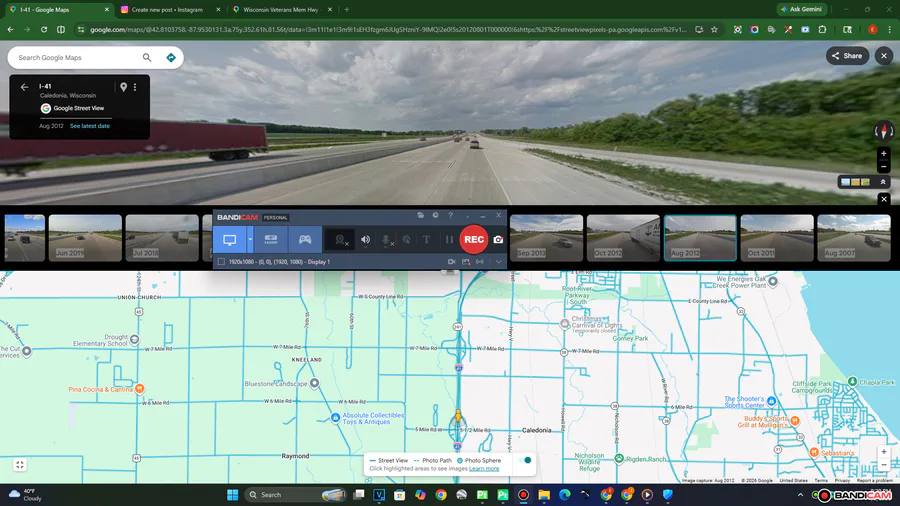Open Windows Start menu
This screenshot has width=900, height=506.
click(x=232, y=495)
